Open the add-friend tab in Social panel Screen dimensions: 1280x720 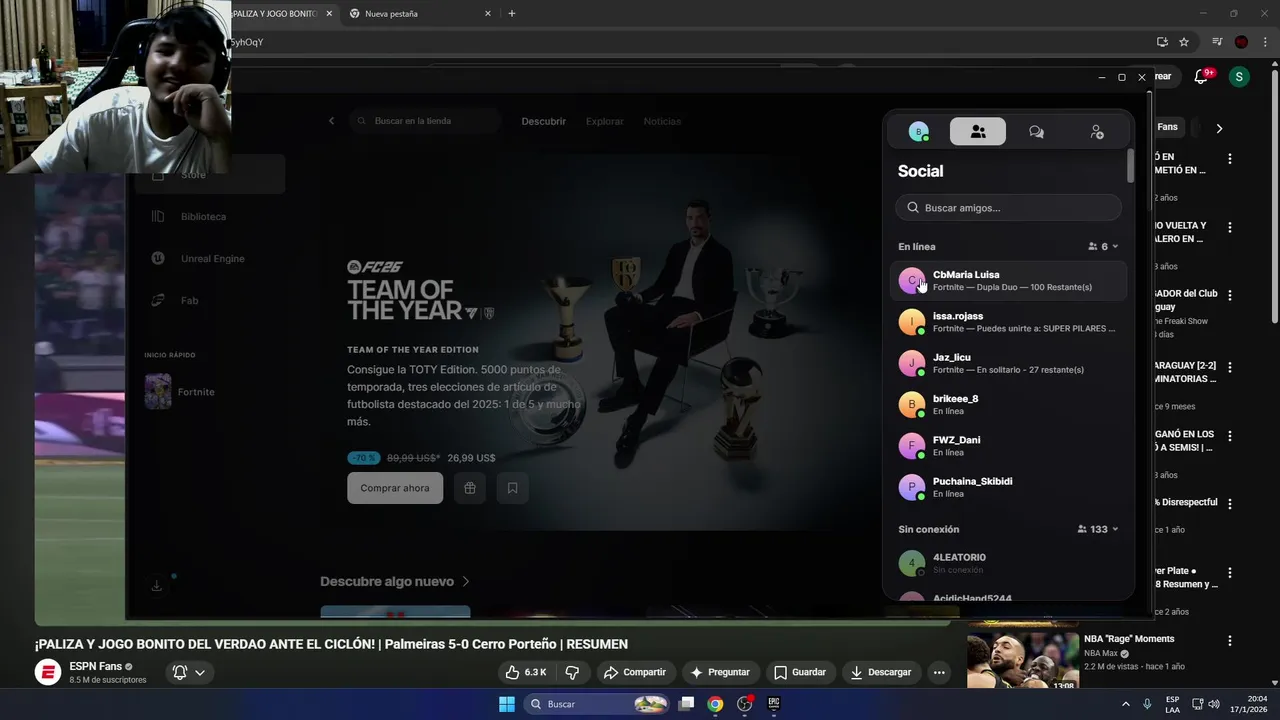tap(1097, 132)
